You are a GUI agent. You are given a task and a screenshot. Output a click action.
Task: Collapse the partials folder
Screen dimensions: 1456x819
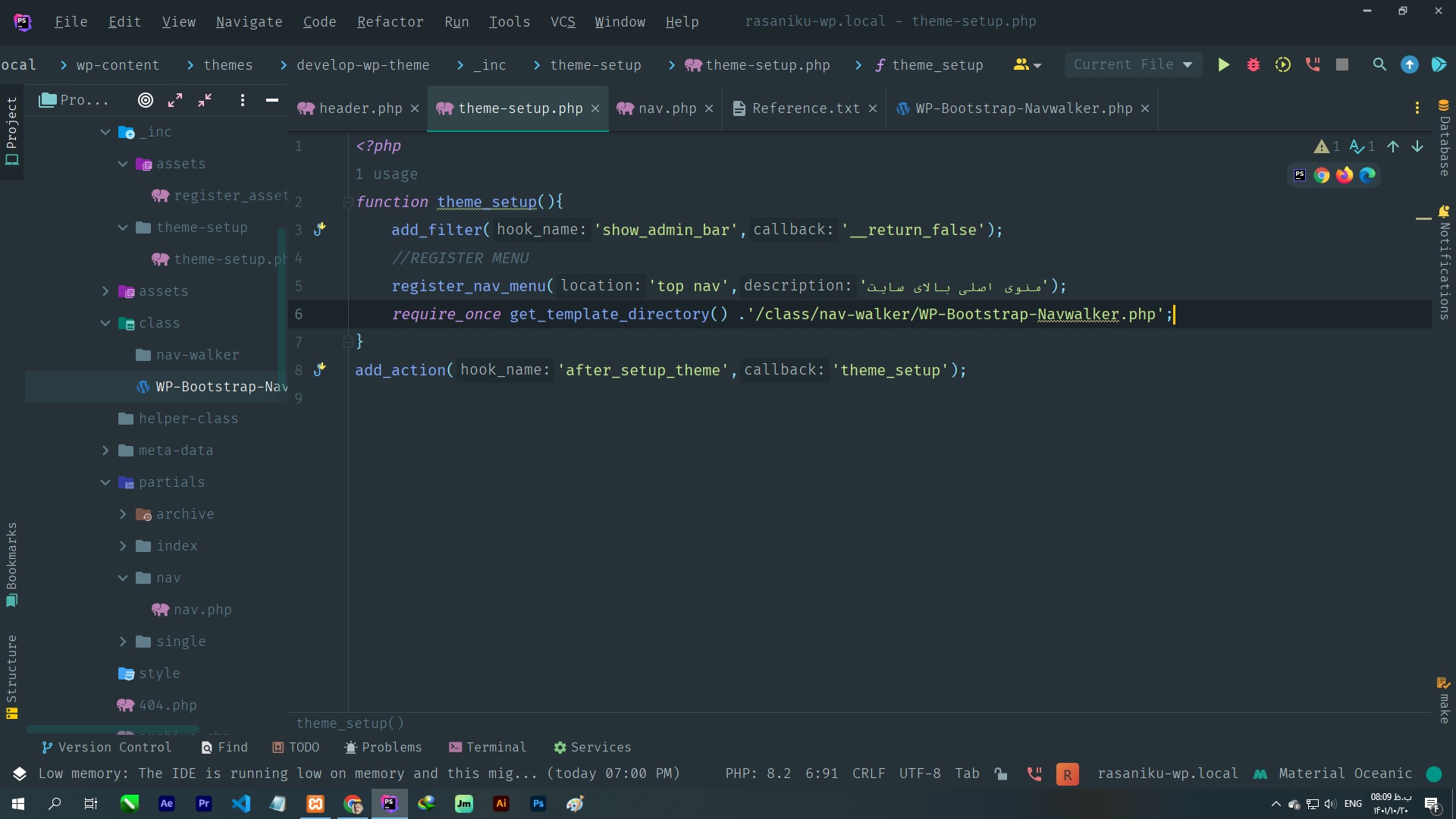click(x=105, y=482)
